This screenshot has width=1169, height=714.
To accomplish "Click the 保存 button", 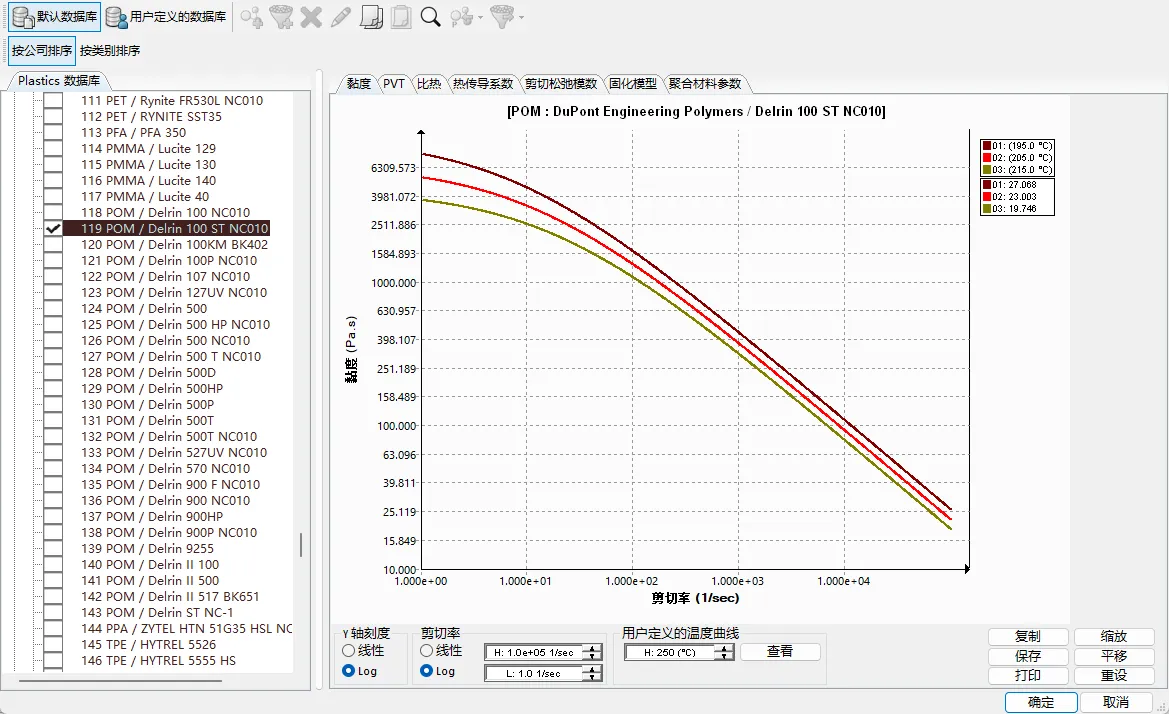I will click(1027, 656).
